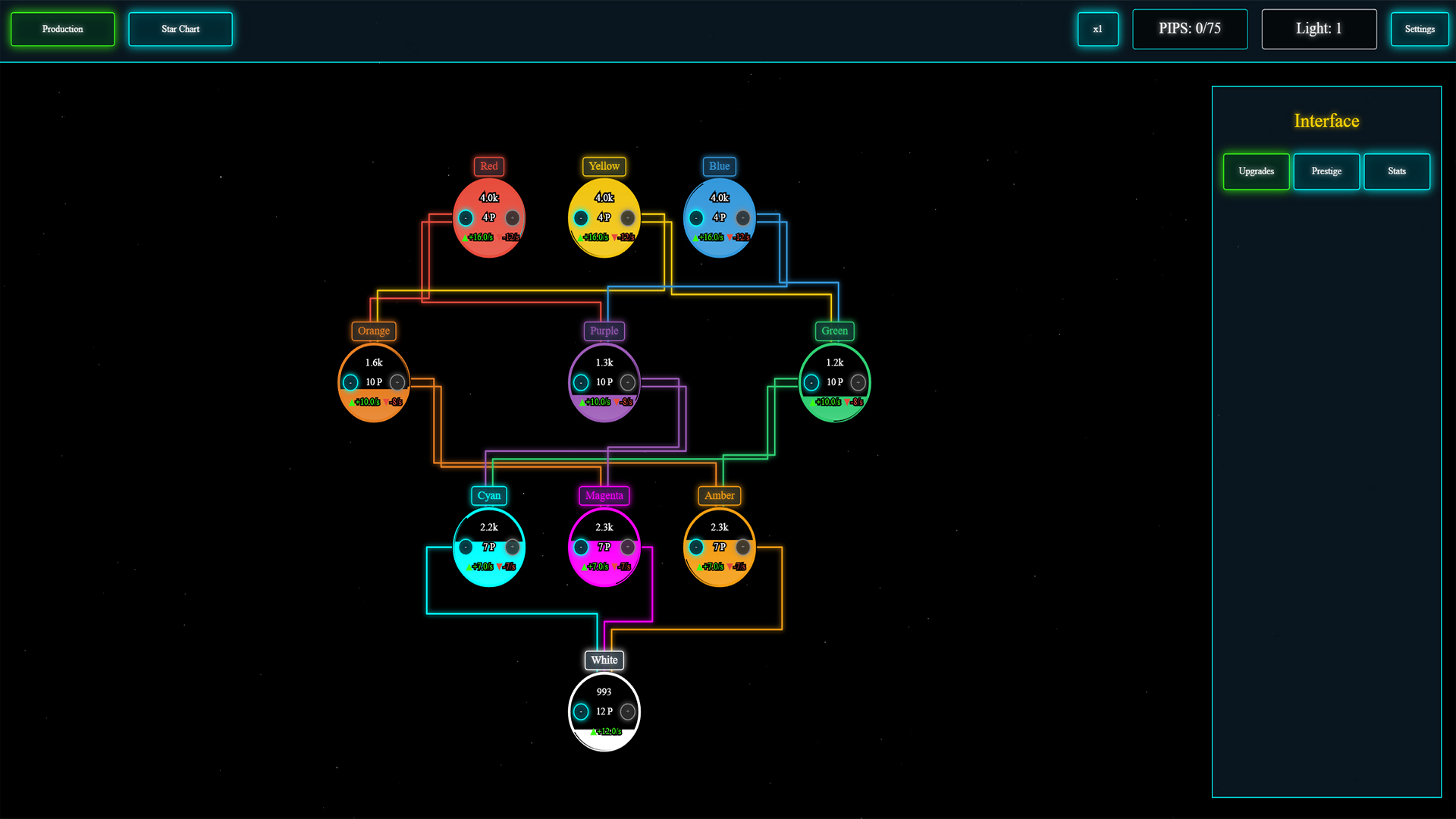Decrease pips on the Blue planet

(695, 218)
